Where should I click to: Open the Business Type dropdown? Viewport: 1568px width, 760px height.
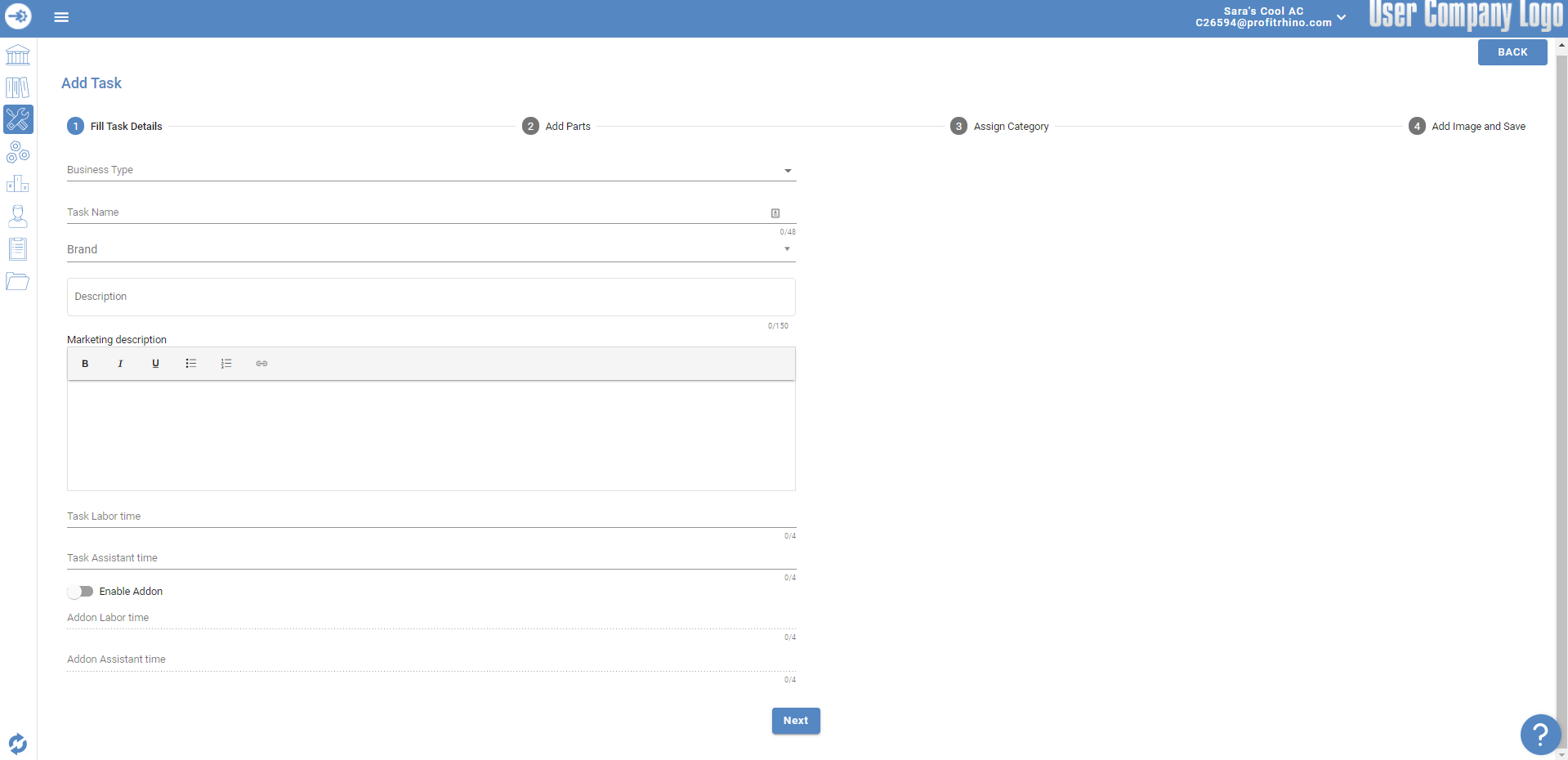pyautogui.click(x=787, y=170)
